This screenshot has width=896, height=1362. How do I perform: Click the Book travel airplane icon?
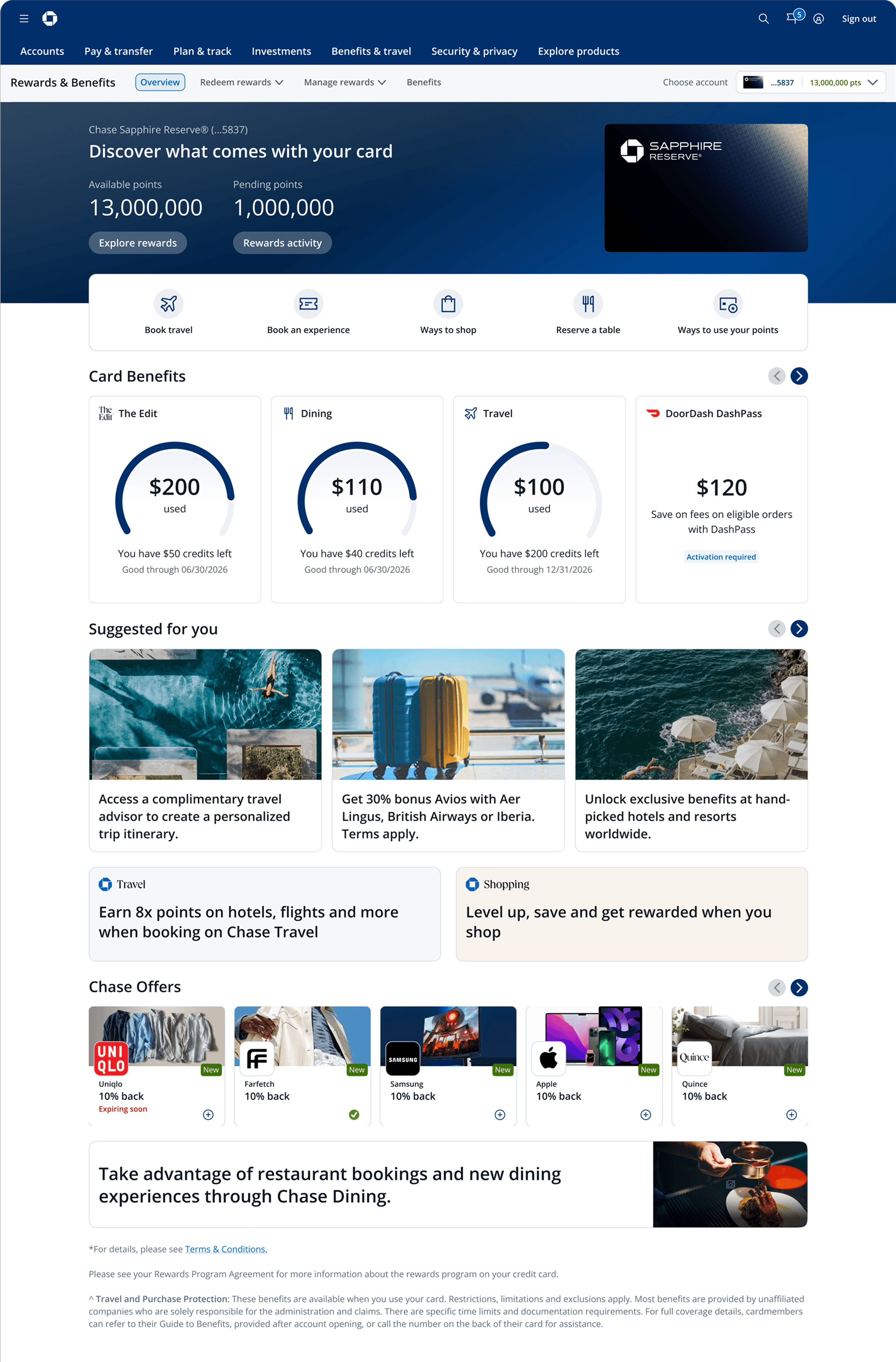pos(168,303)
